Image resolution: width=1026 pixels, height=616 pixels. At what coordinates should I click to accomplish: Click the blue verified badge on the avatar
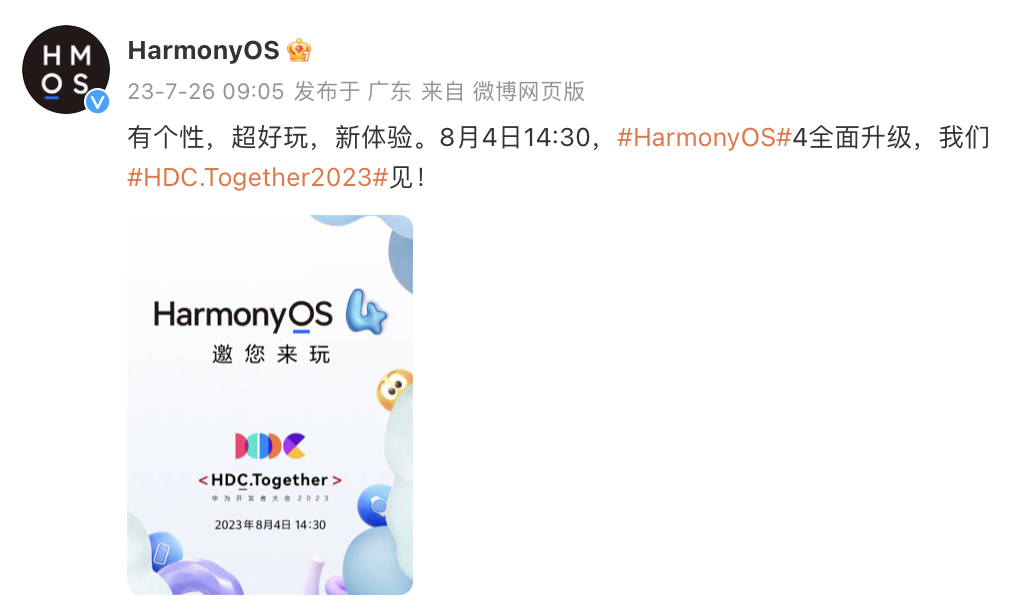pyautogui.click(x=97, y=101)
